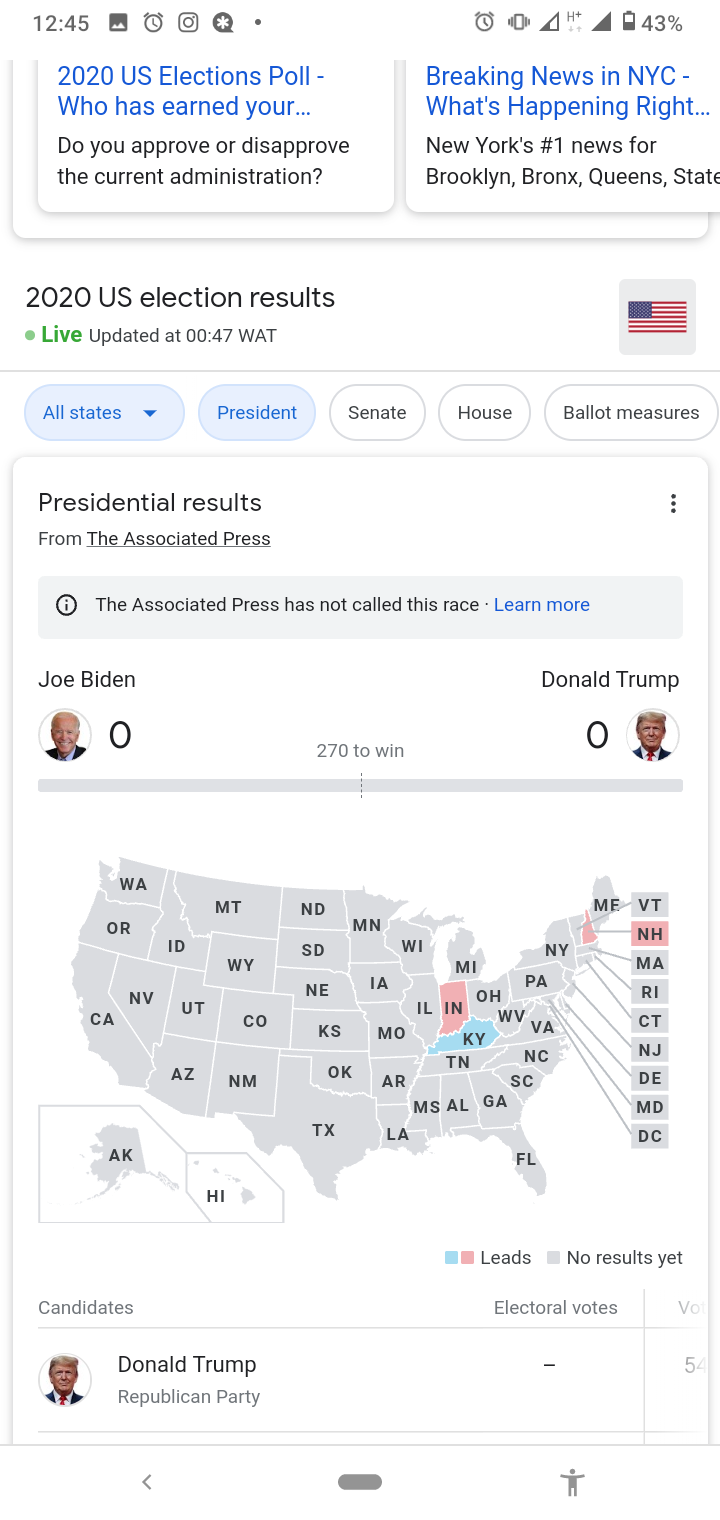Tap the back arrow in navigation bar
The image size is (720, 1520).
tap(147, 1482)
